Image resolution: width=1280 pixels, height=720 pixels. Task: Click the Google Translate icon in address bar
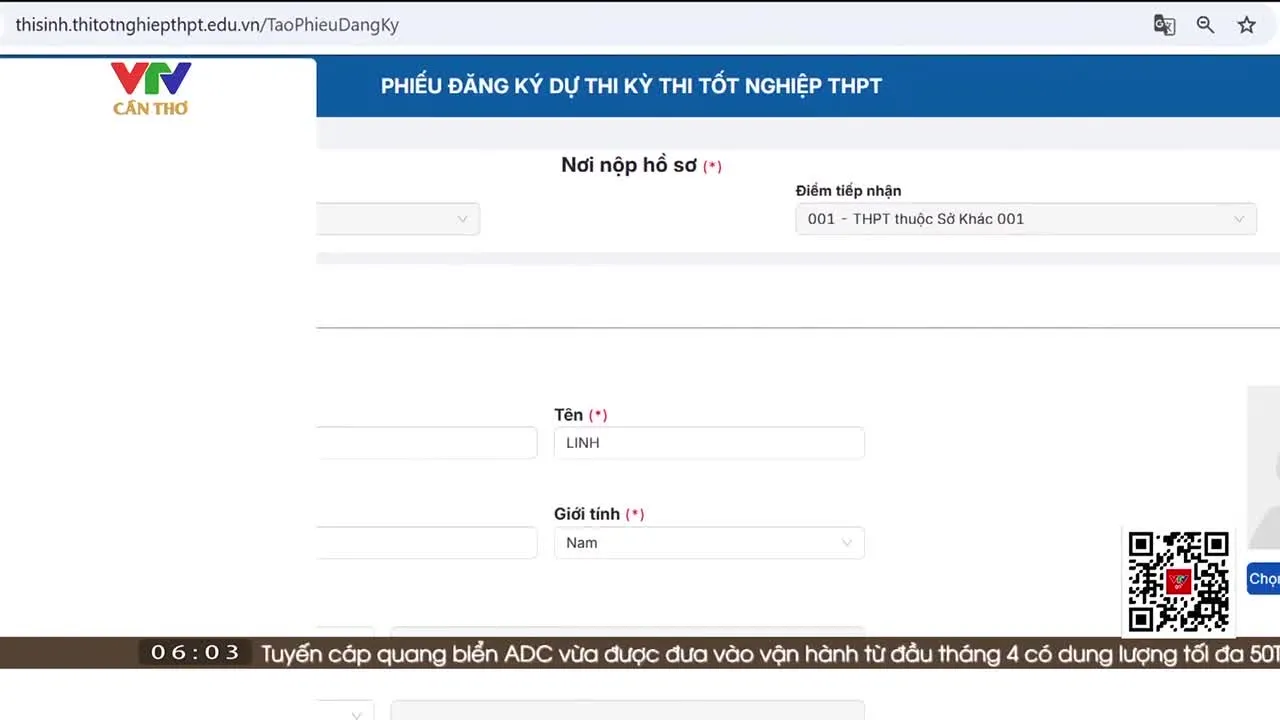pyautogui.click(x=1164, y=25)
